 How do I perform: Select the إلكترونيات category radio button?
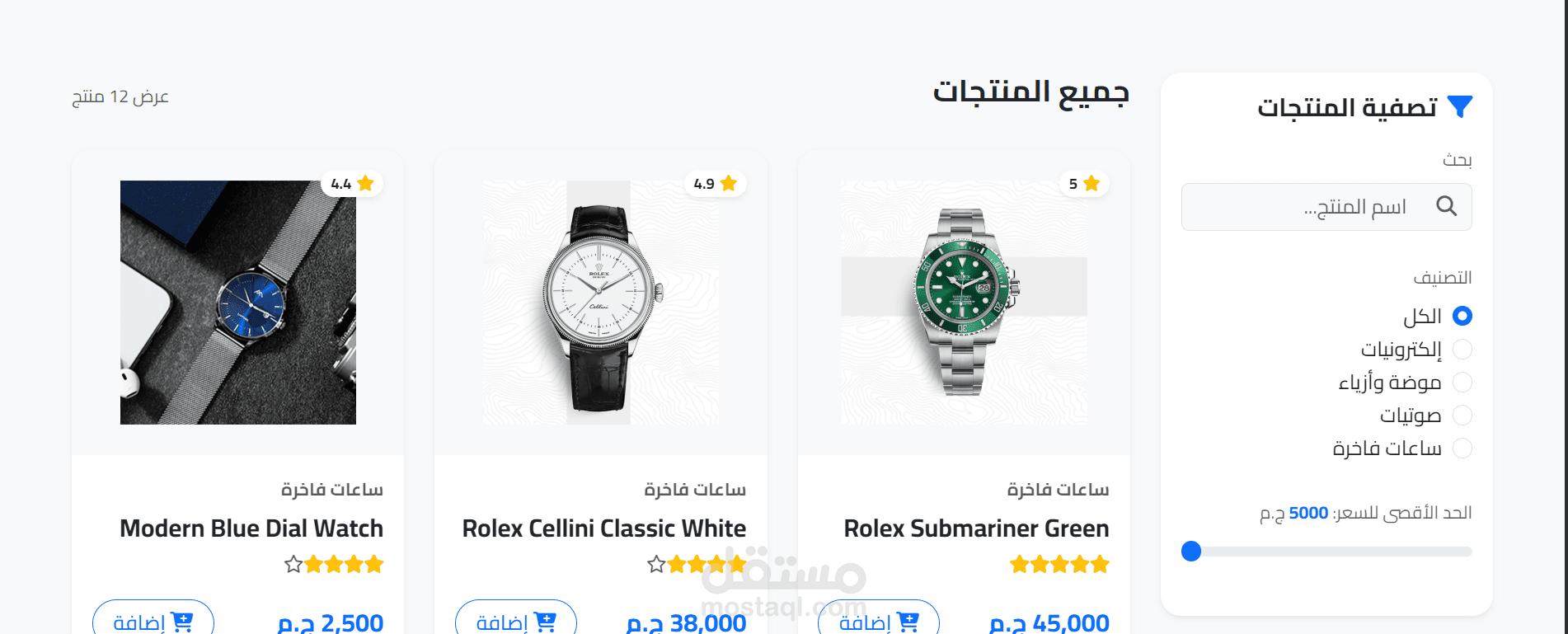pyautogui.click(x=1462, y=350)
